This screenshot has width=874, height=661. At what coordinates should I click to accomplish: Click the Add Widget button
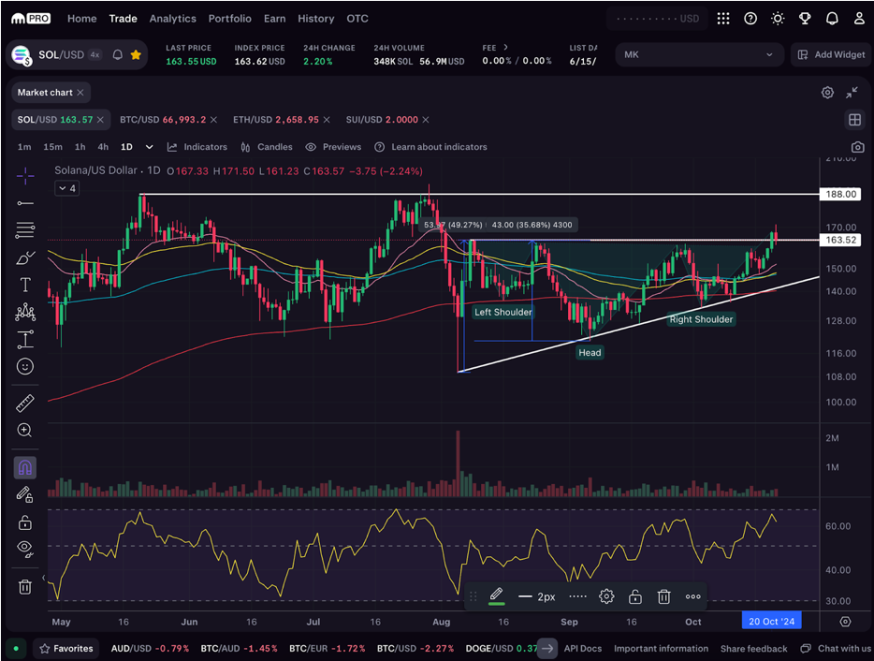829,55
